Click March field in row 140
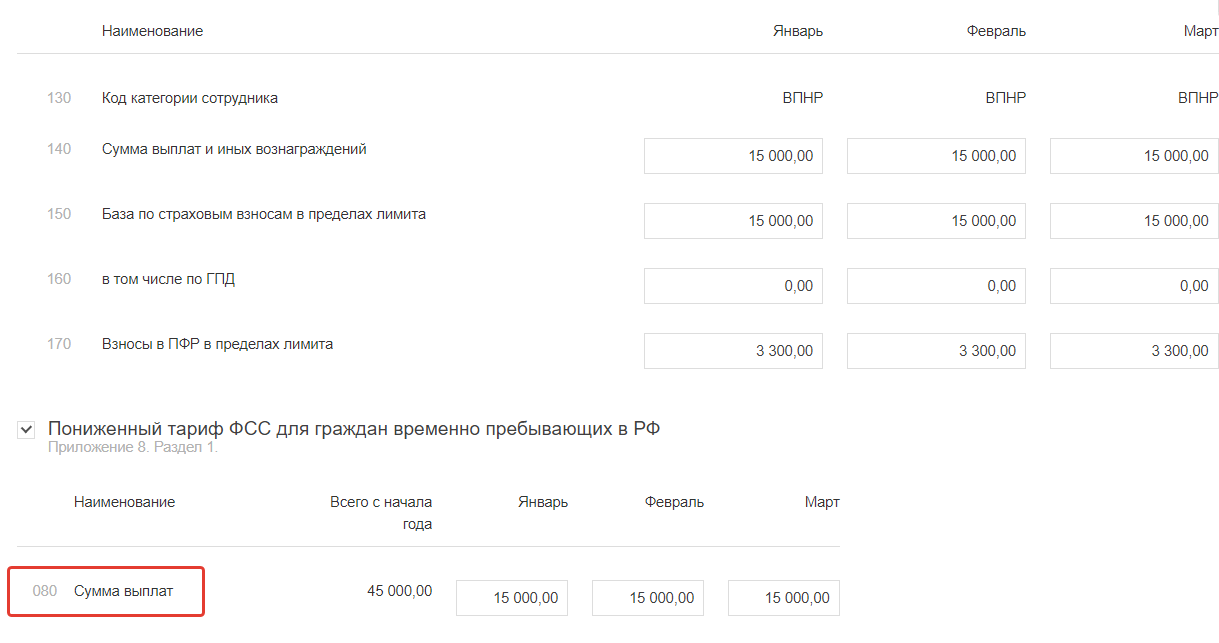This screenshot has height=643, width=1219. point(1134,156)
